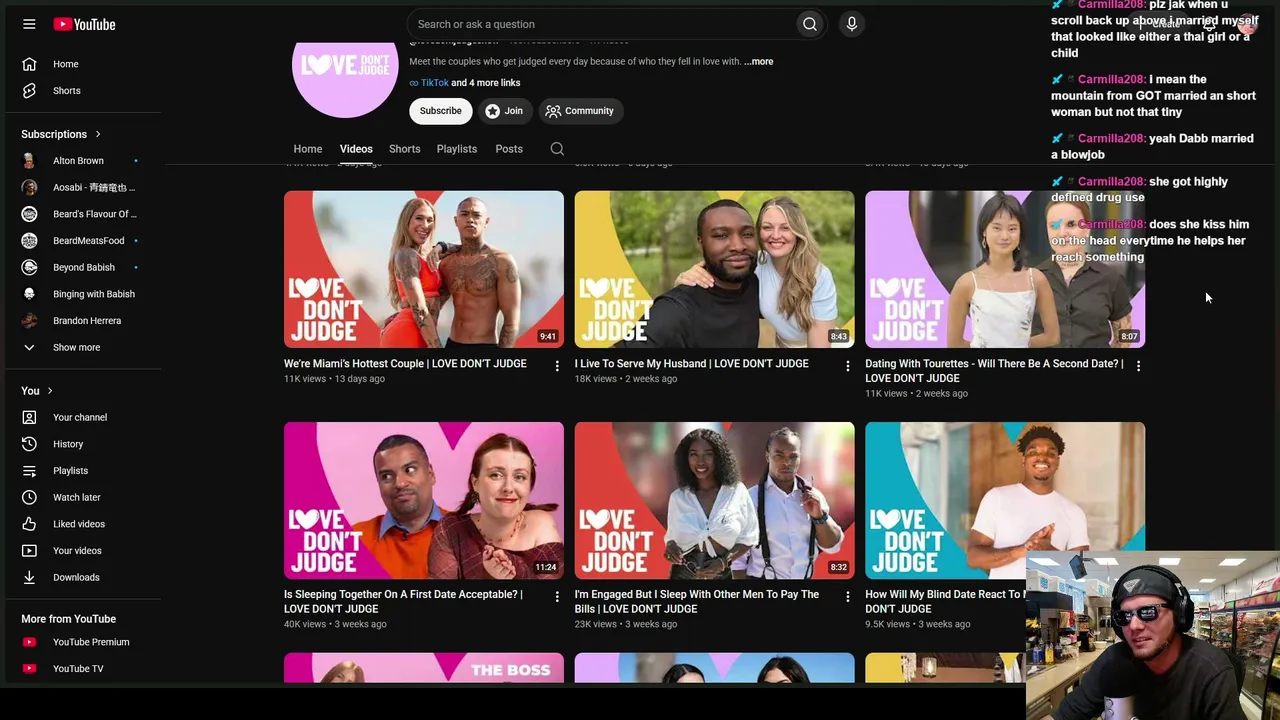Click the search input field

coord(600,24)
